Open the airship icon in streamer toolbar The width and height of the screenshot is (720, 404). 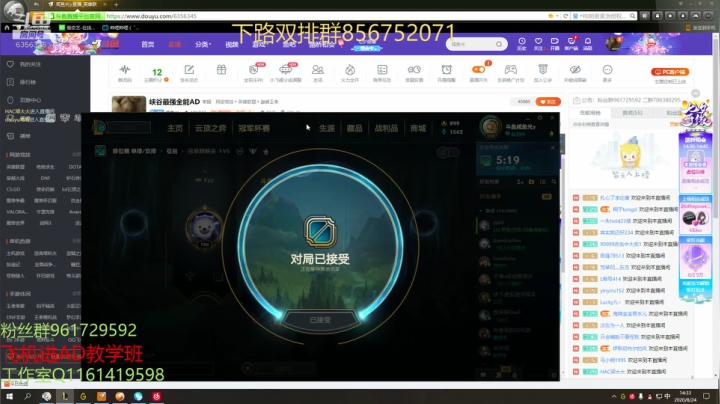[286, 72]
